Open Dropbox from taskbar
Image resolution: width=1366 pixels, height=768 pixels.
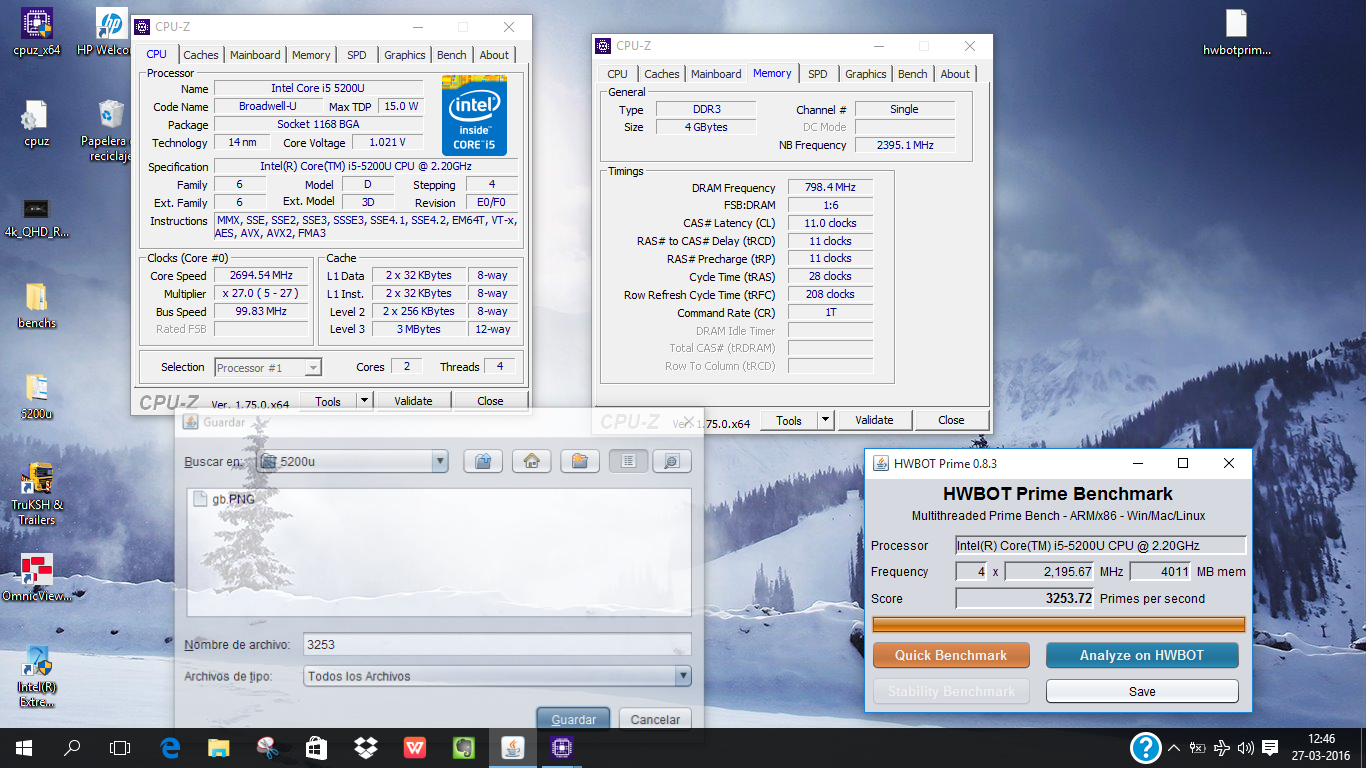[365, 747]
